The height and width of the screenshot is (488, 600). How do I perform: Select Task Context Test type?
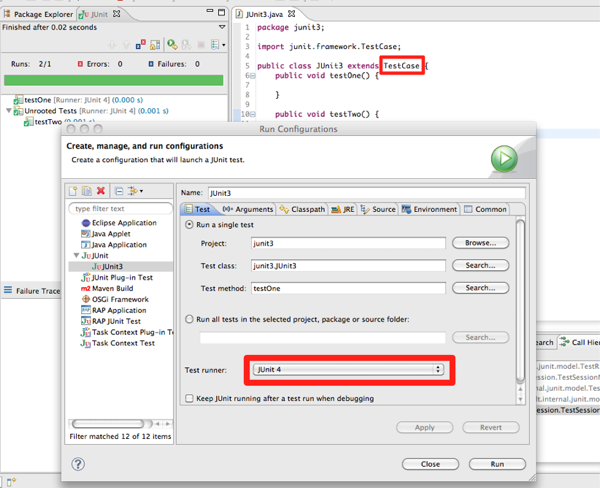point(117,343)
